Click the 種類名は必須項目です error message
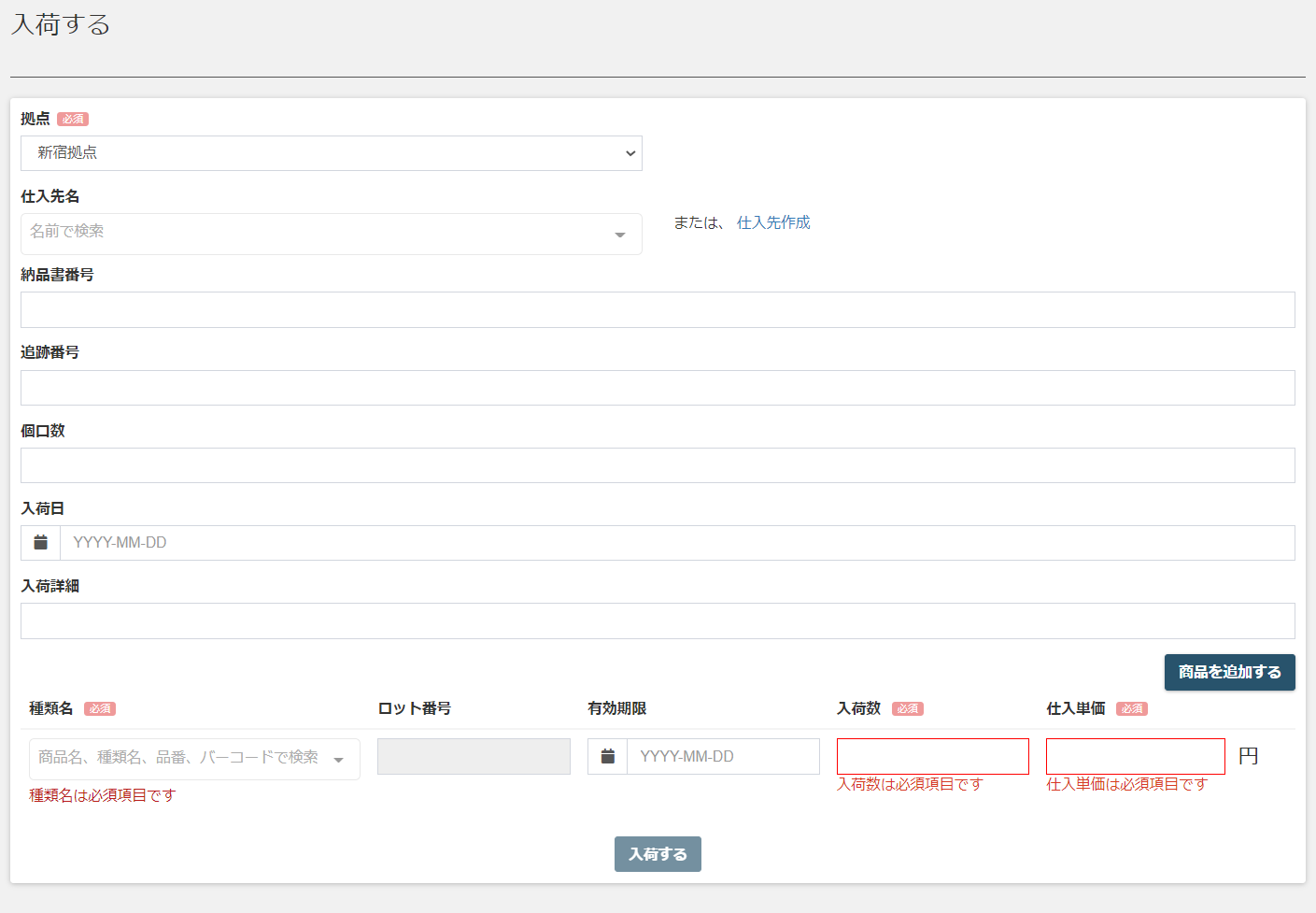Image resolution: width=1316 pixels, height=913 pixels. coord(103,795)
